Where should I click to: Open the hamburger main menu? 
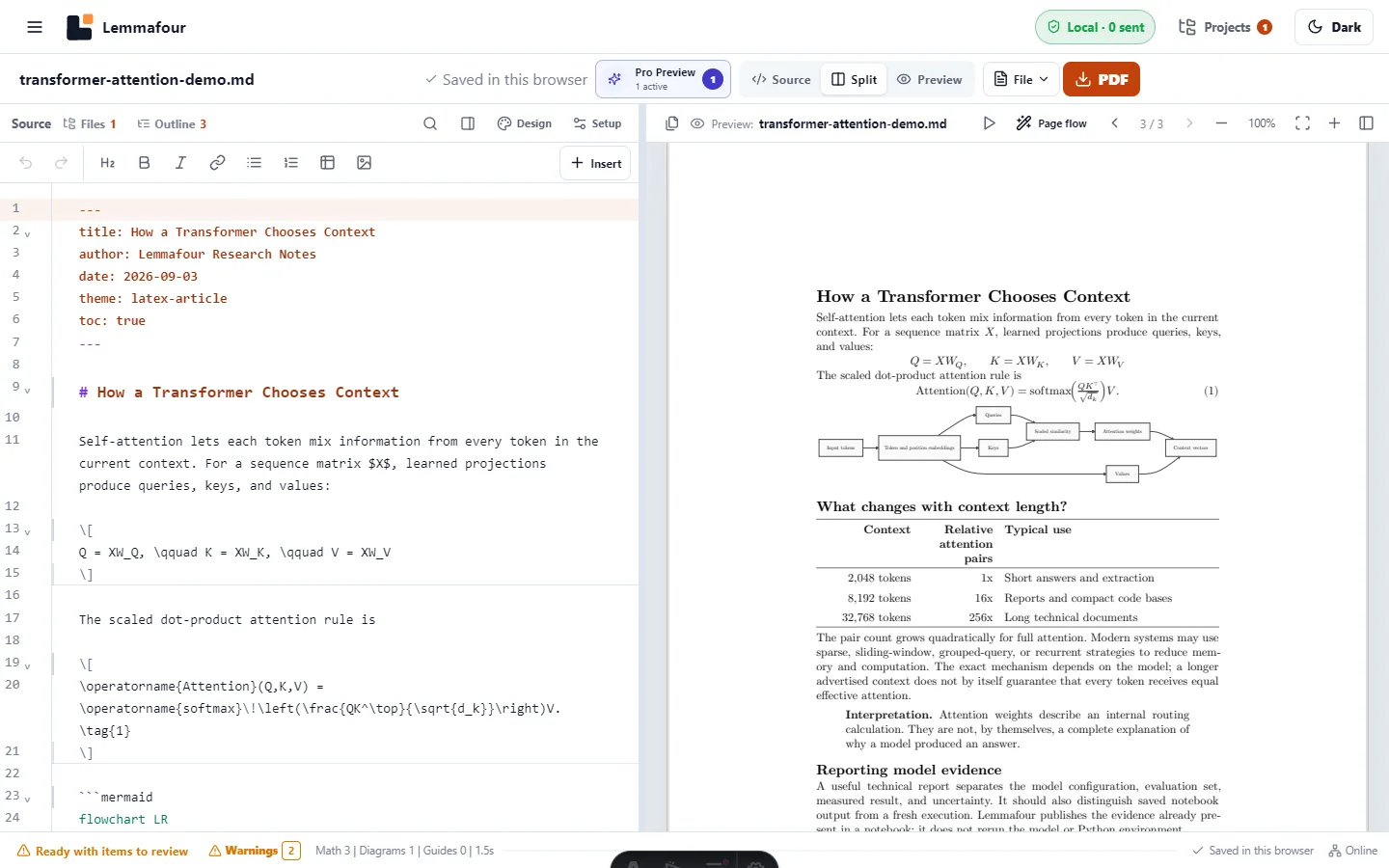[35, 27]
